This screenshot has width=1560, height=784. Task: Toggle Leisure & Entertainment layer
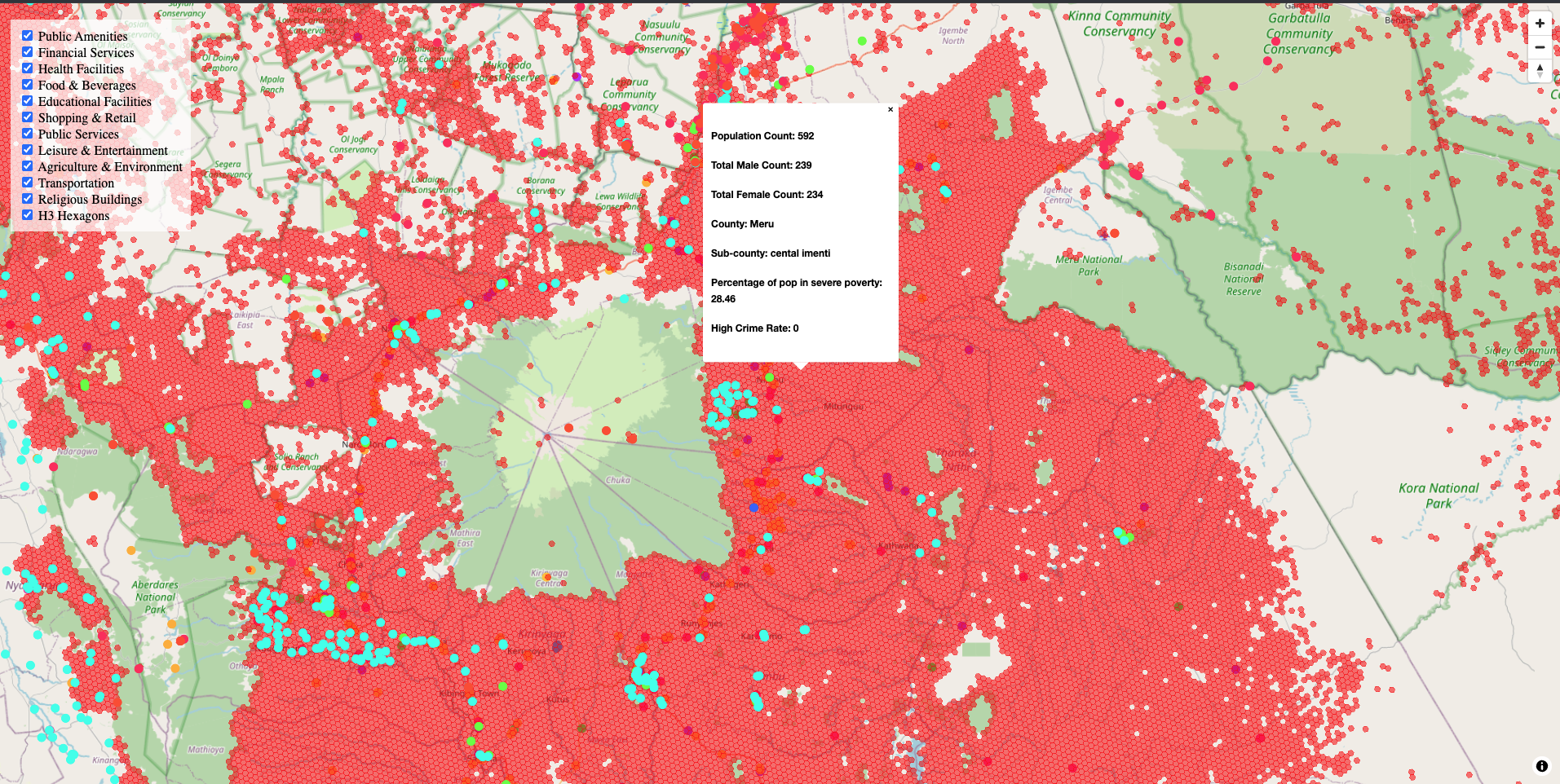(28, 150)
